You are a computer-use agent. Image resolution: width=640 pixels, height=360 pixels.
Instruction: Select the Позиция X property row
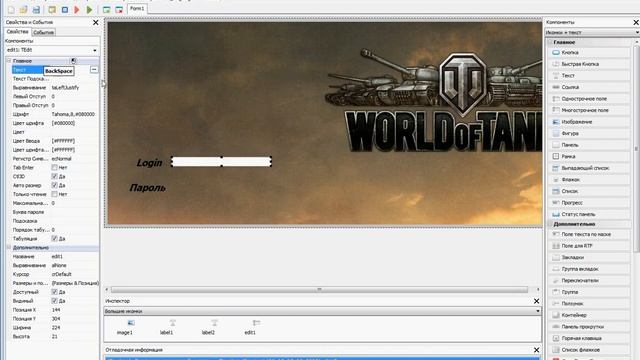click(x=53, y=310)
